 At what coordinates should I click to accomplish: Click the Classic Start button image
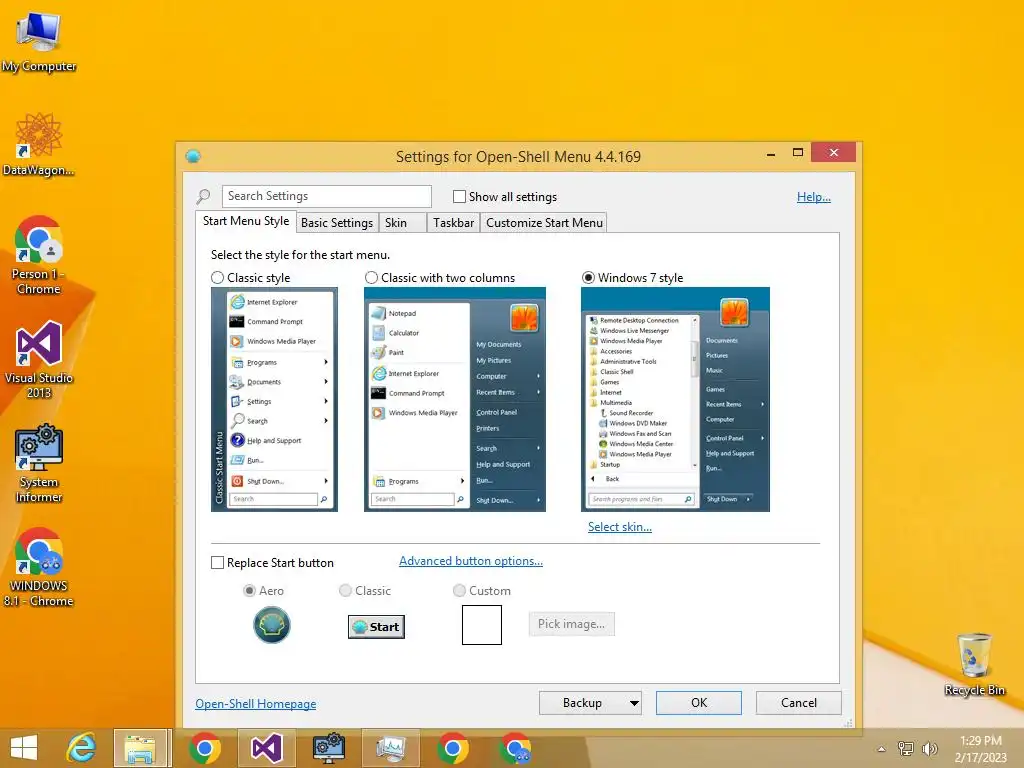(376, 627)
